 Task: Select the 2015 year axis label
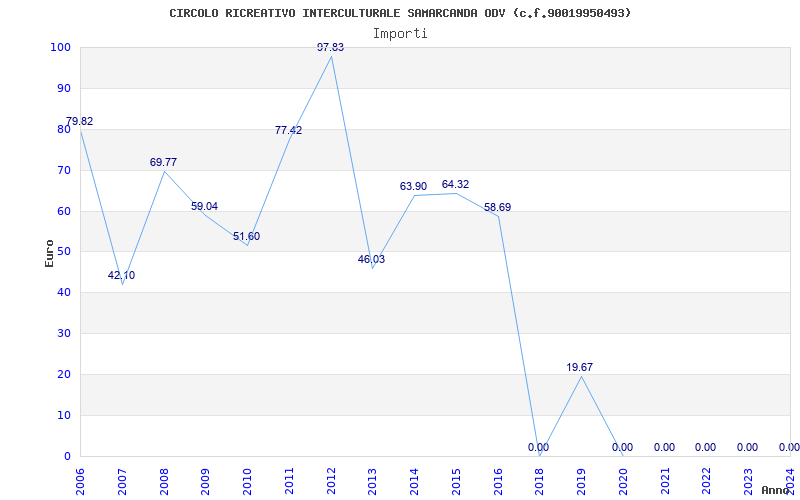click(x=457, y=481)
